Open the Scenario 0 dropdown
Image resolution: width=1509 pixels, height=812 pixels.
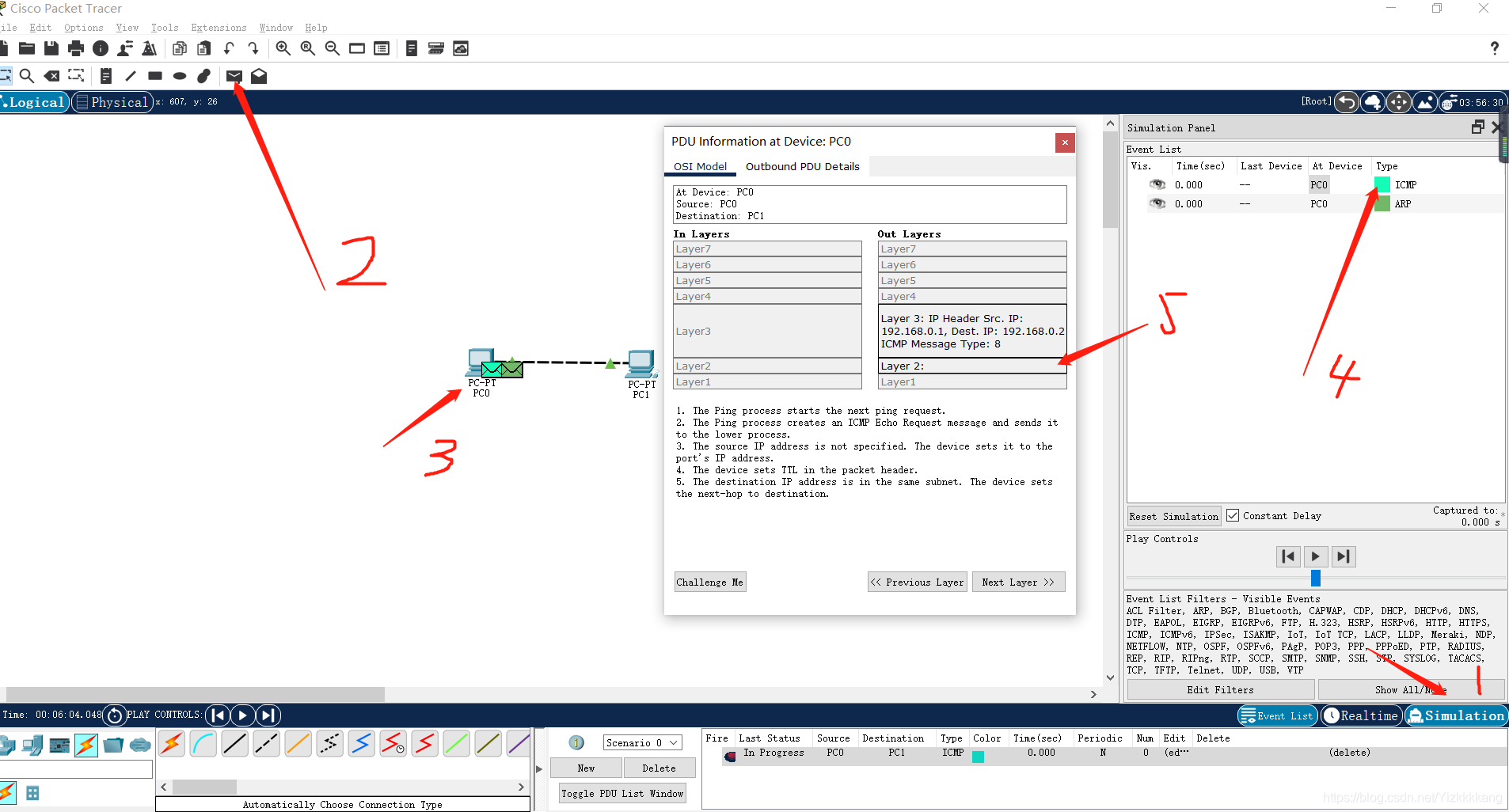[x=642, y=742]
